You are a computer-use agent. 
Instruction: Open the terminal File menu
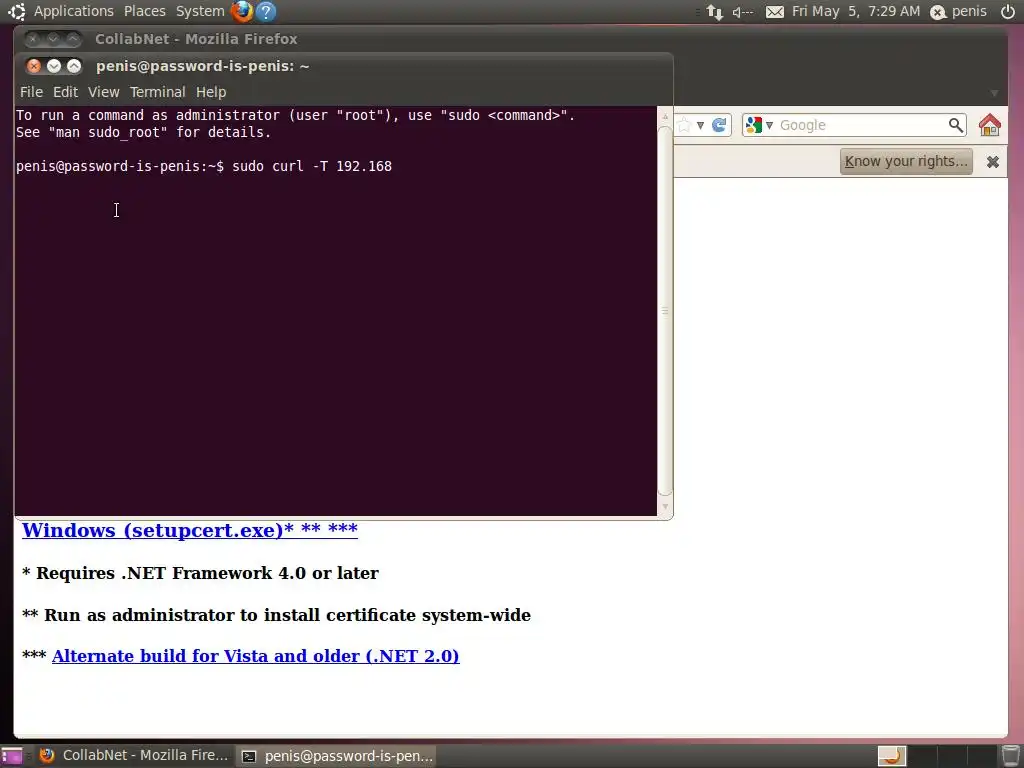tap(31, 92)
